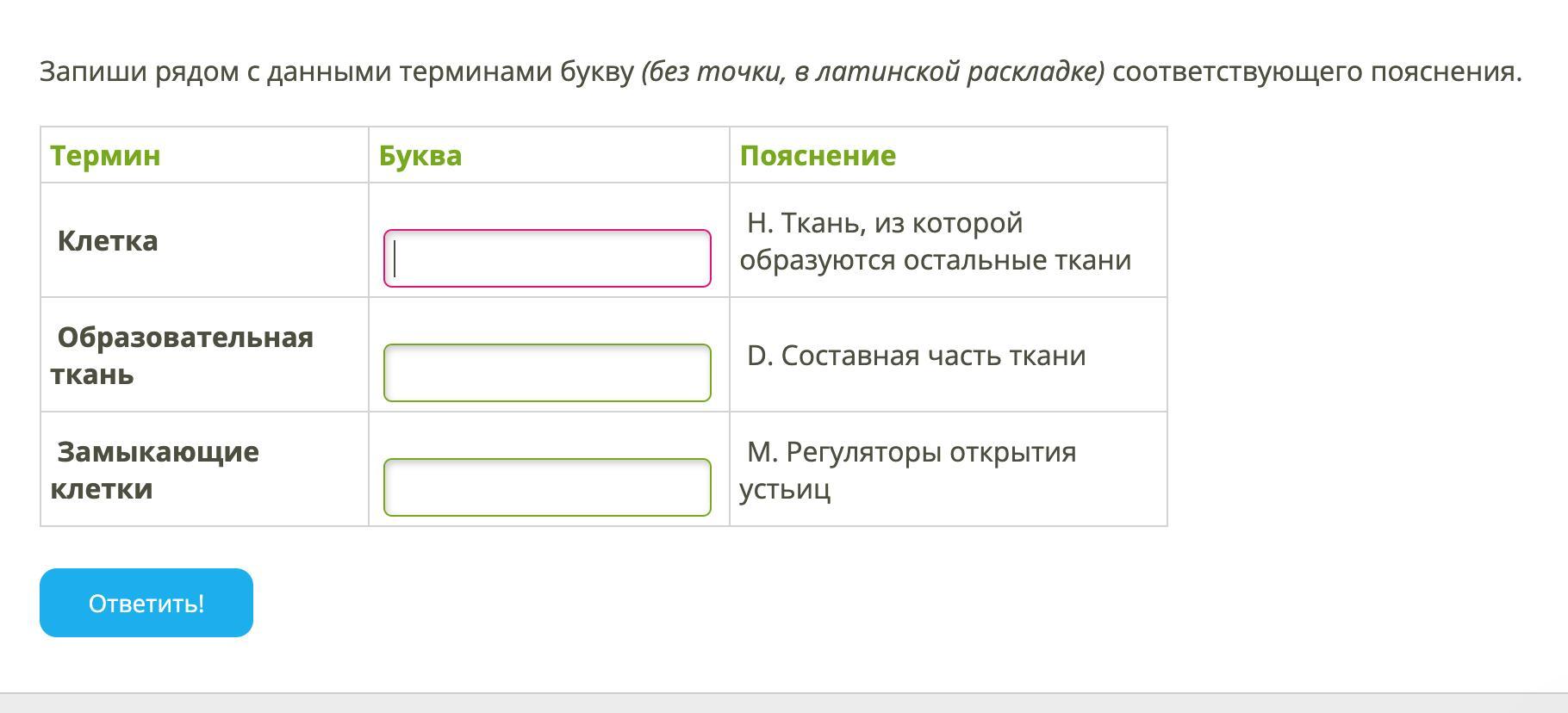Viewport: 1568px width, 713px height.
Task: Click the italic hint 'без точки, в латинской раскладке'
Action: click(x=873, y=71)
